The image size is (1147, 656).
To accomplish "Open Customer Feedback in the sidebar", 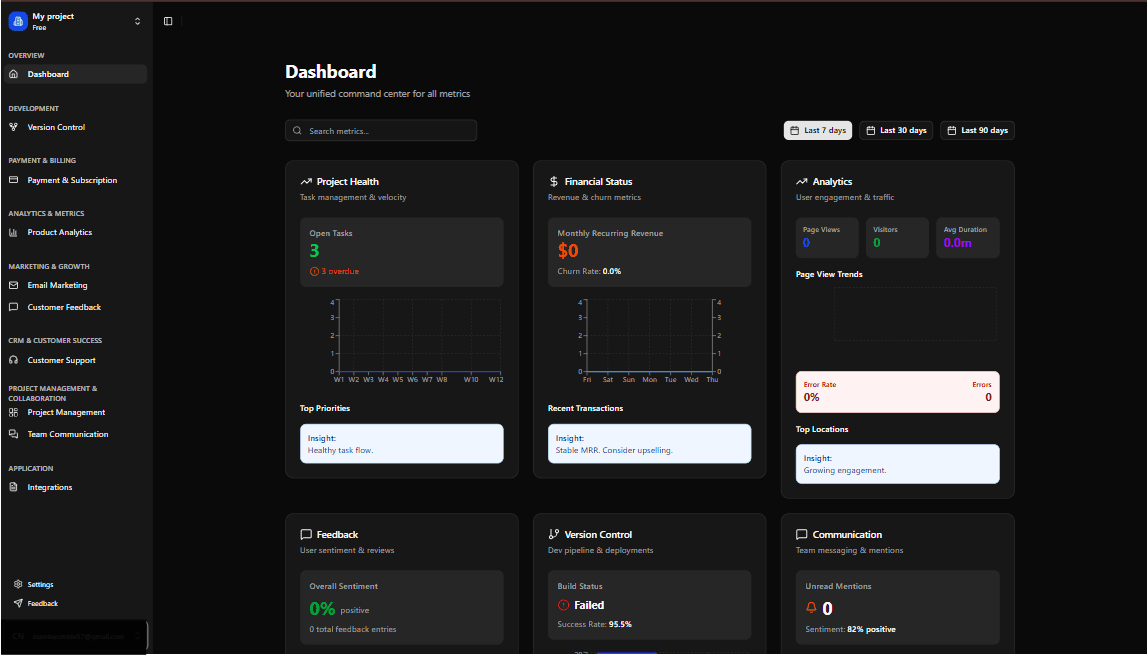I will pos(66,307).
